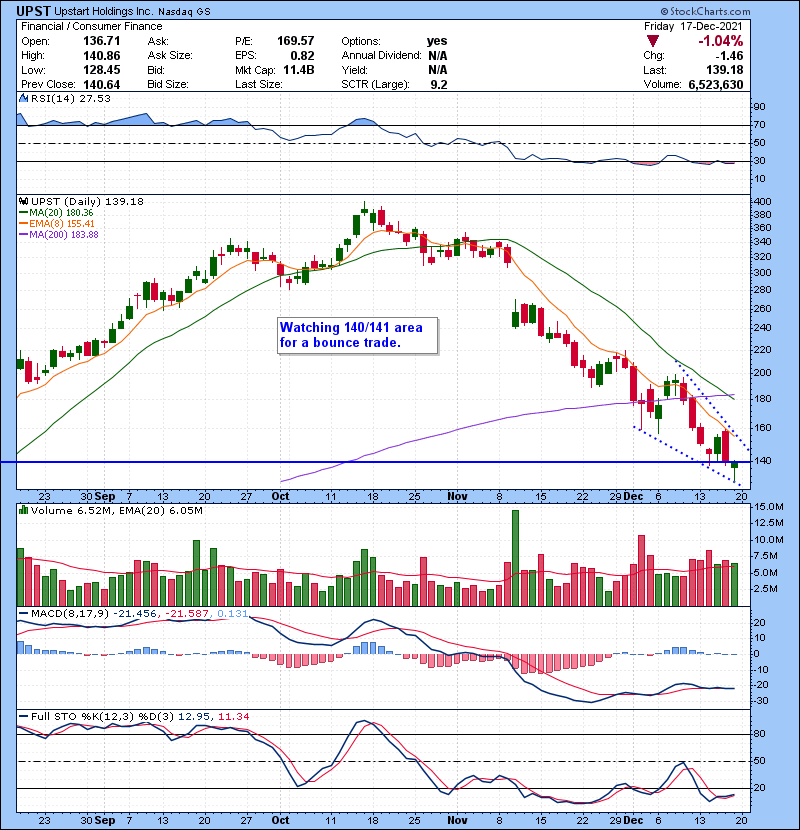
Task: Click the UPST ticker symbol in the header
Action: (33, 11)
